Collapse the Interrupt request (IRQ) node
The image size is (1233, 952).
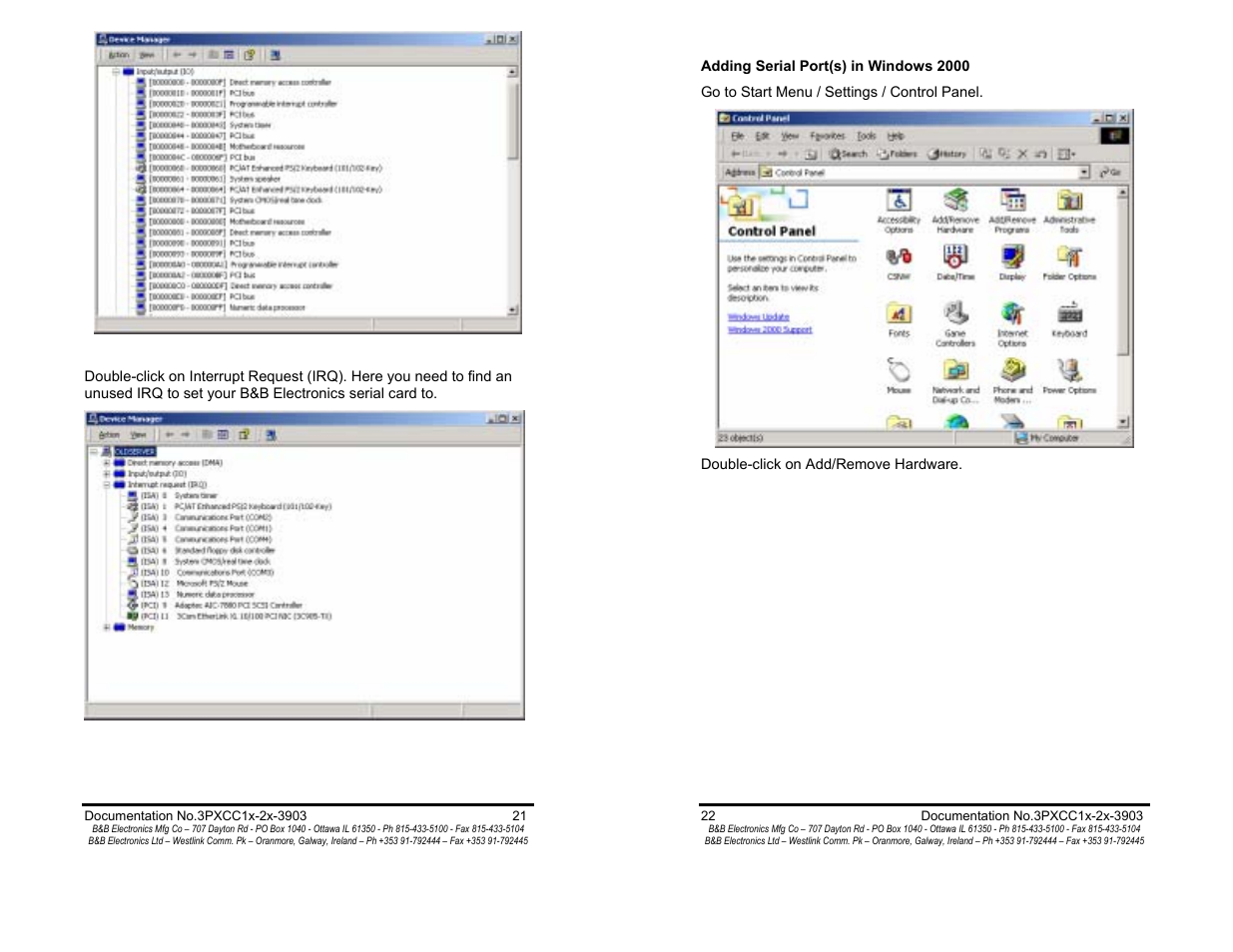(x=106, y=485)
